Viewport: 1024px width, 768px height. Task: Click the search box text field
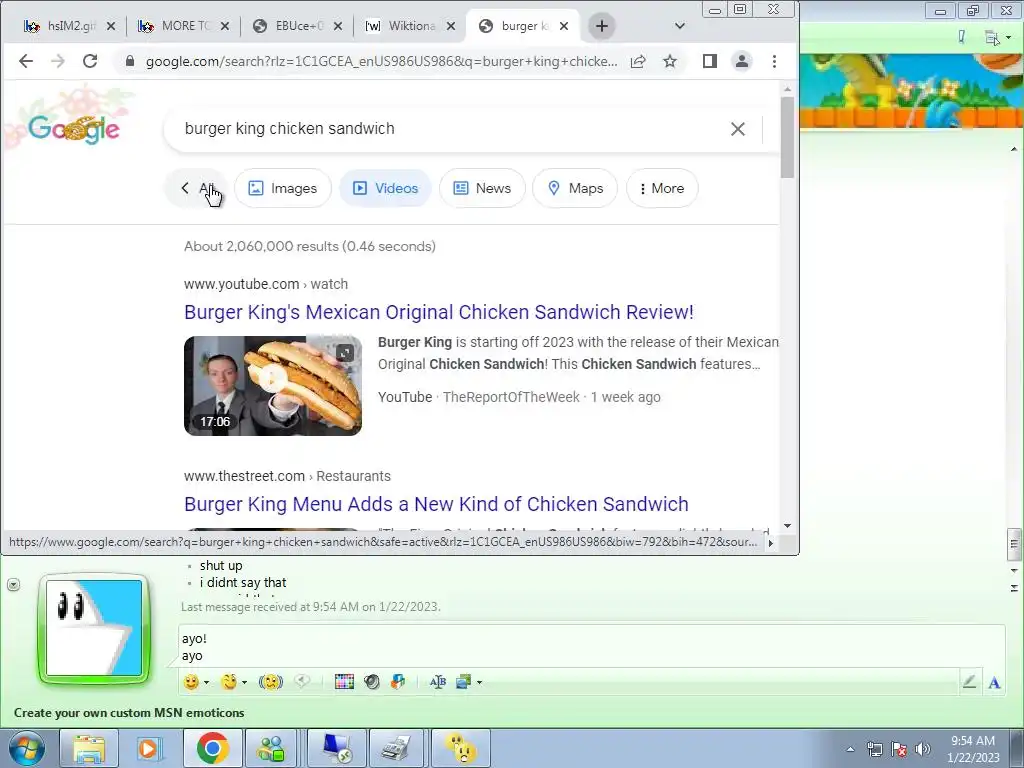click(451, 129)
